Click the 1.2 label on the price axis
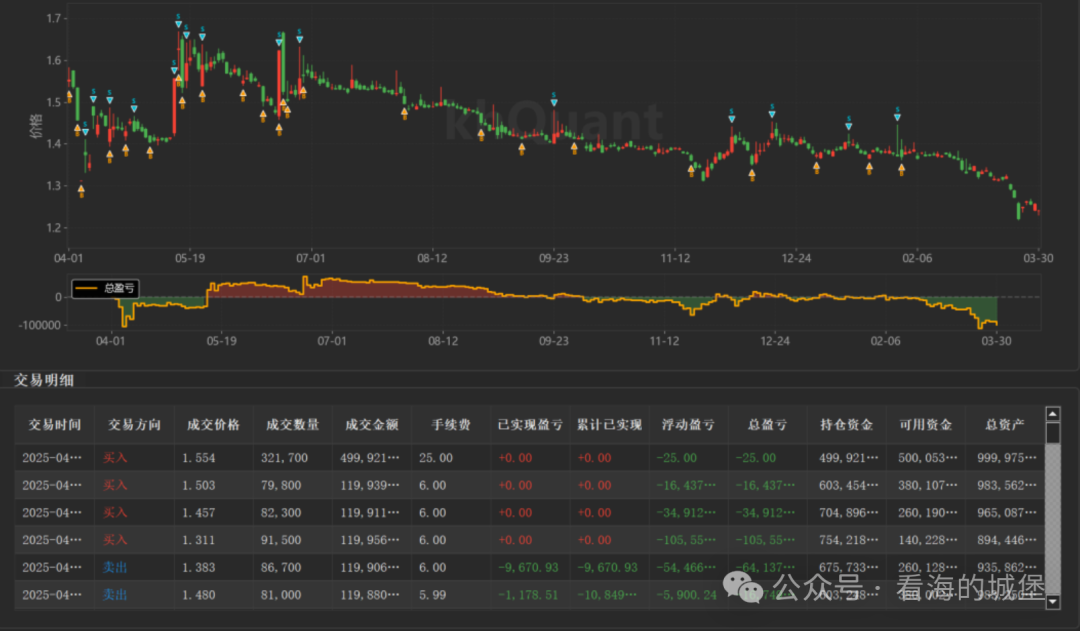 (x=54, y=228)
